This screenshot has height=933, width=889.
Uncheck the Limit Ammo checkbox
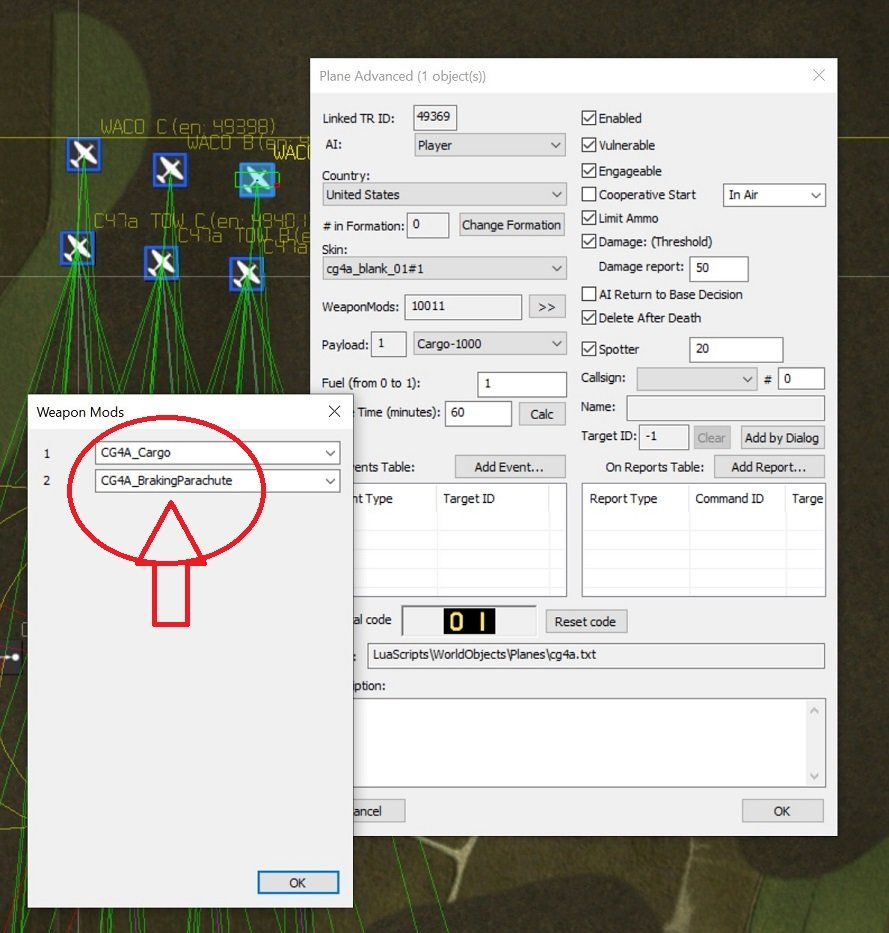[x=589, y=218]
